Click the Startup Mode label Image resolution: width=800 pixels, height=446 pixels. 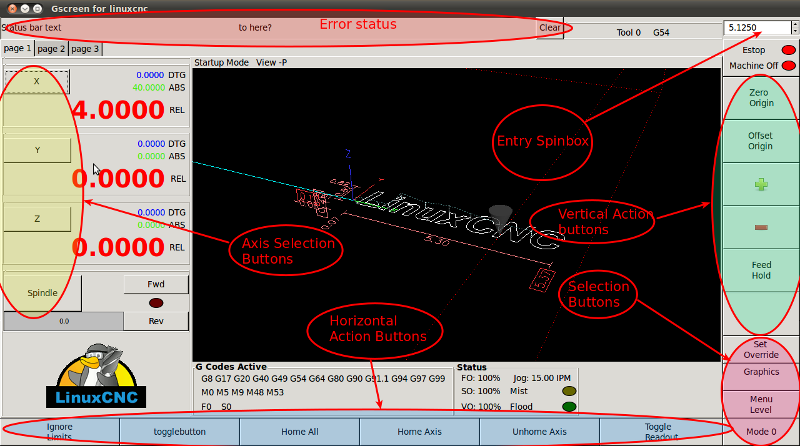[x=221, y=62]
